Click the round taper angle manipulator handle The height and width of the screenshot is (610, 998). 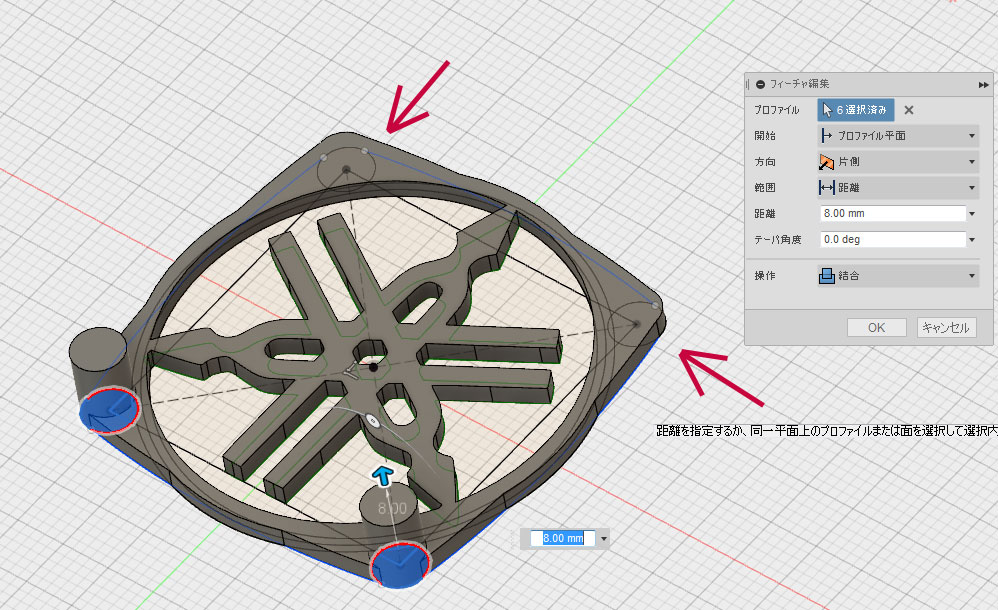(x=371, y=423)
